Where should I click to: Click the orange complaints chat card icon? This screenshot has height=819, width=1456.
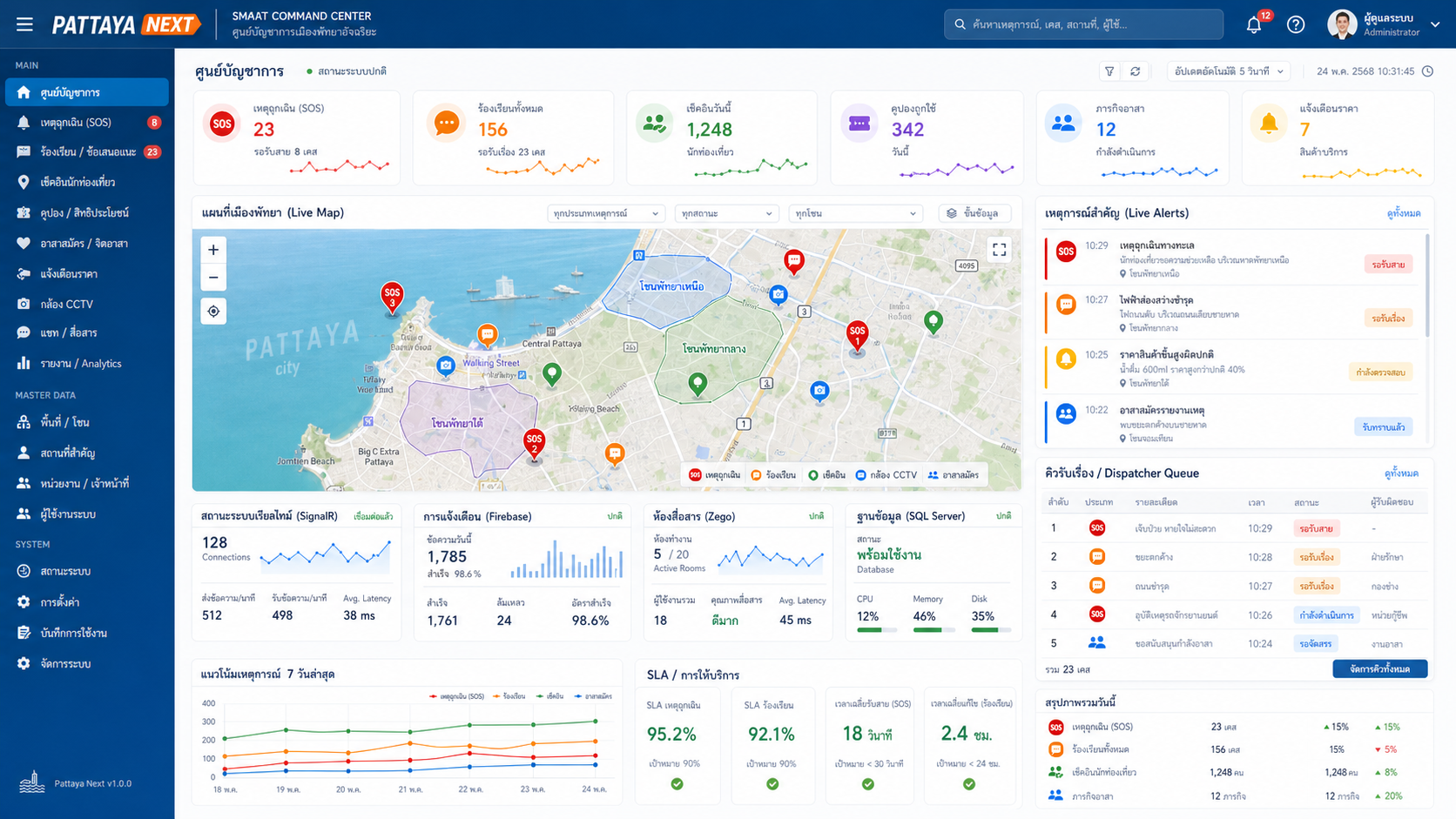pos(446,124)
